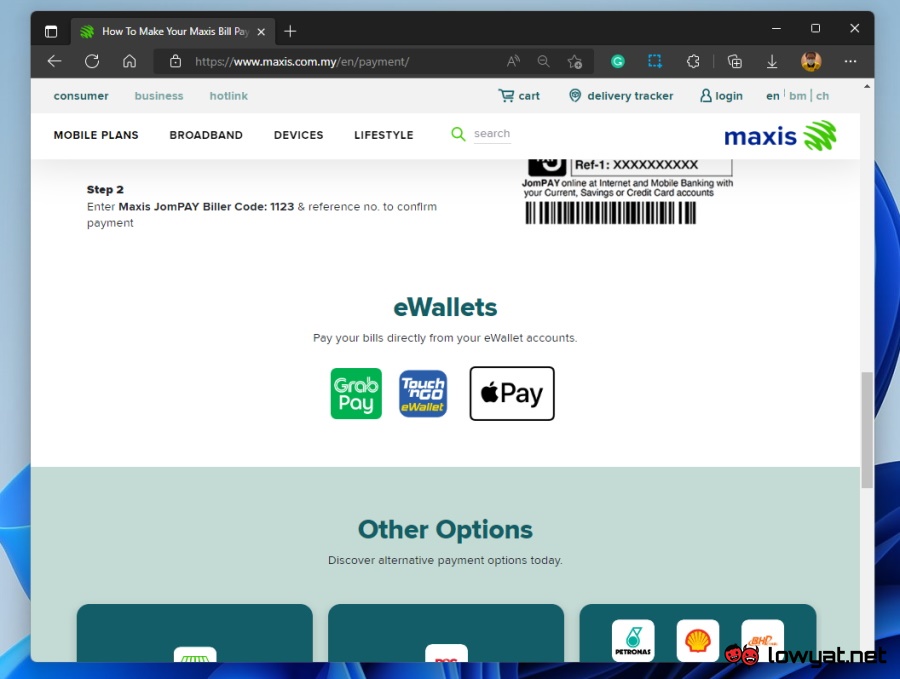Open the Mobile Plans menu
The height and width of the screenshot is (679, 900).
(x=96, y=135)
